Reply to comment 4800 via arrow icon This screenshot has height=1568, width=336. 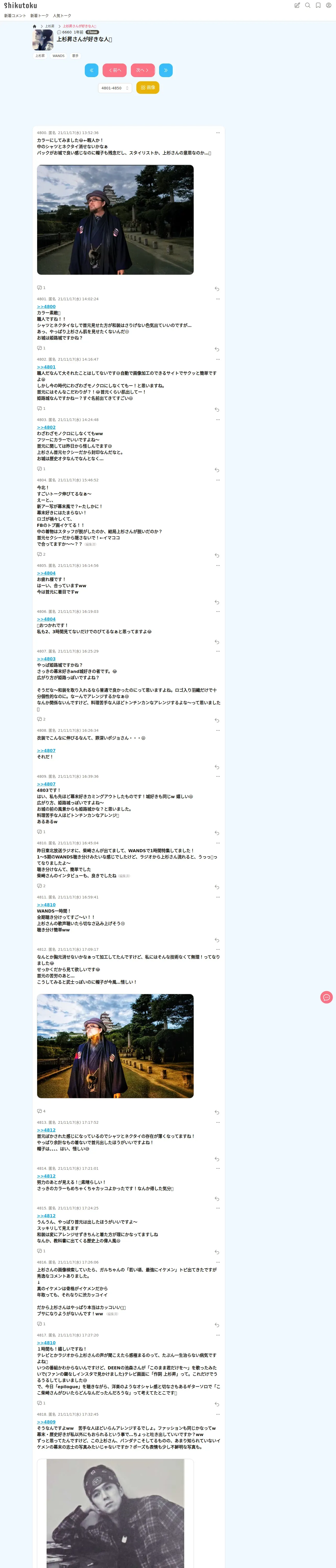pos(216,289)
